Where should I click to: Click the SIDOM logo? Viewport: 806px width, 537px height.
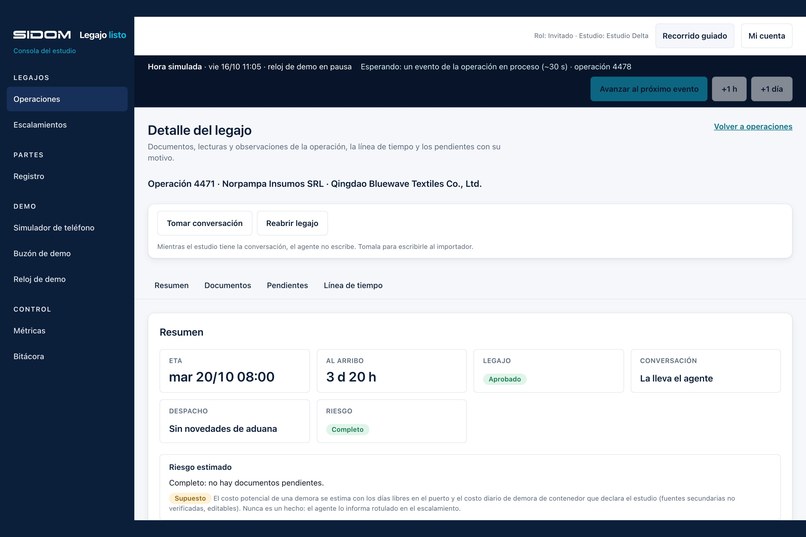tap(42, 35)
